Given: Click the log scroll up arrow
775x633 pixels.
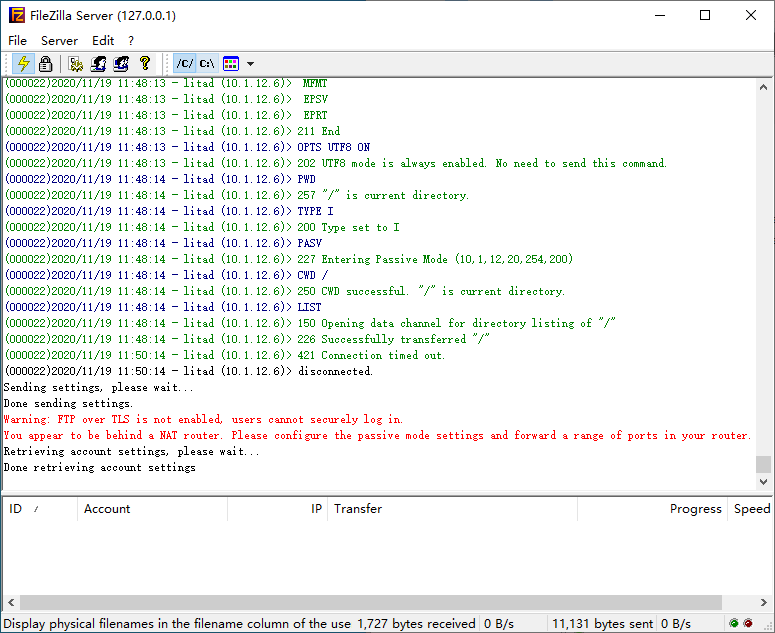Looking at the screenshot, I should pyautogui.click(x=763, y=87).
